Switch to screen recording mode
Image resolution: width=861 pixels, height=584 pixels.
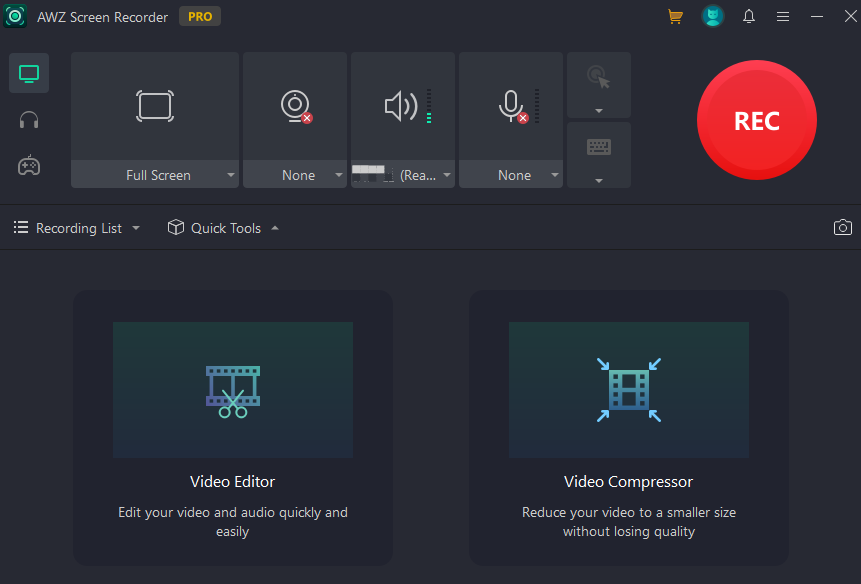(29, 73)
